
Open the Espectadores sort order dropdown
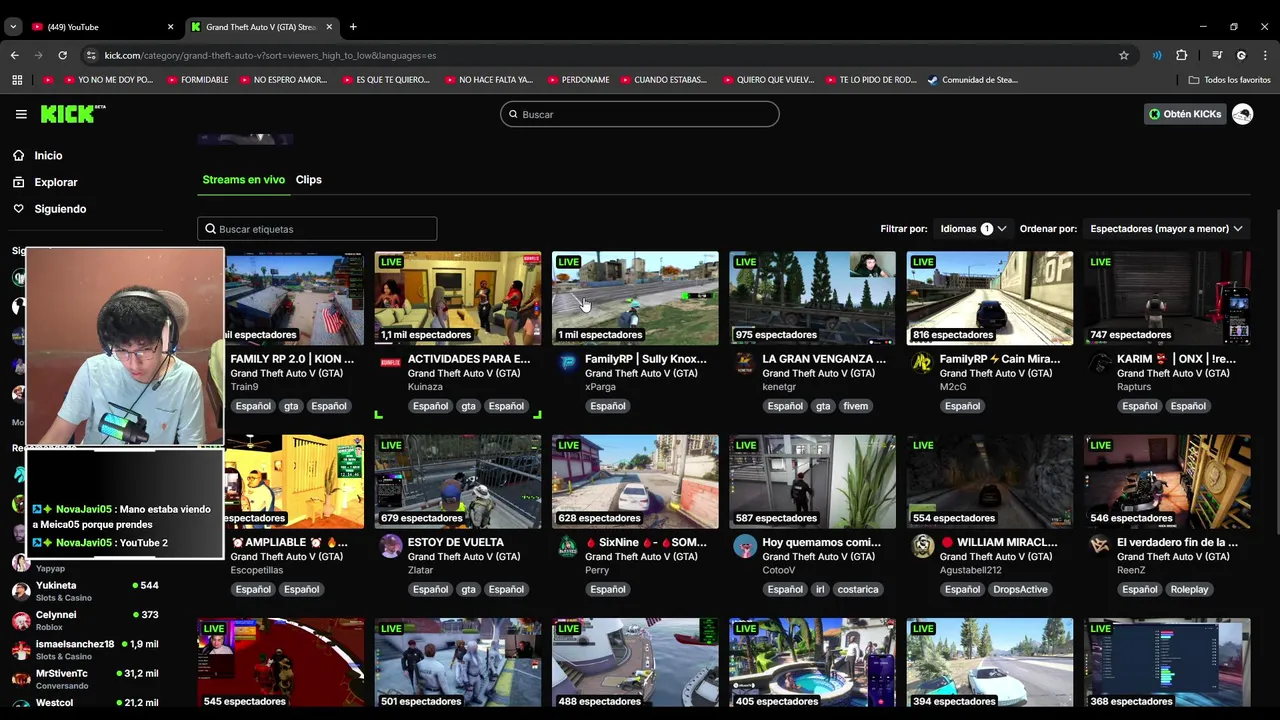pyautogui.click(x=1166, y=229)
